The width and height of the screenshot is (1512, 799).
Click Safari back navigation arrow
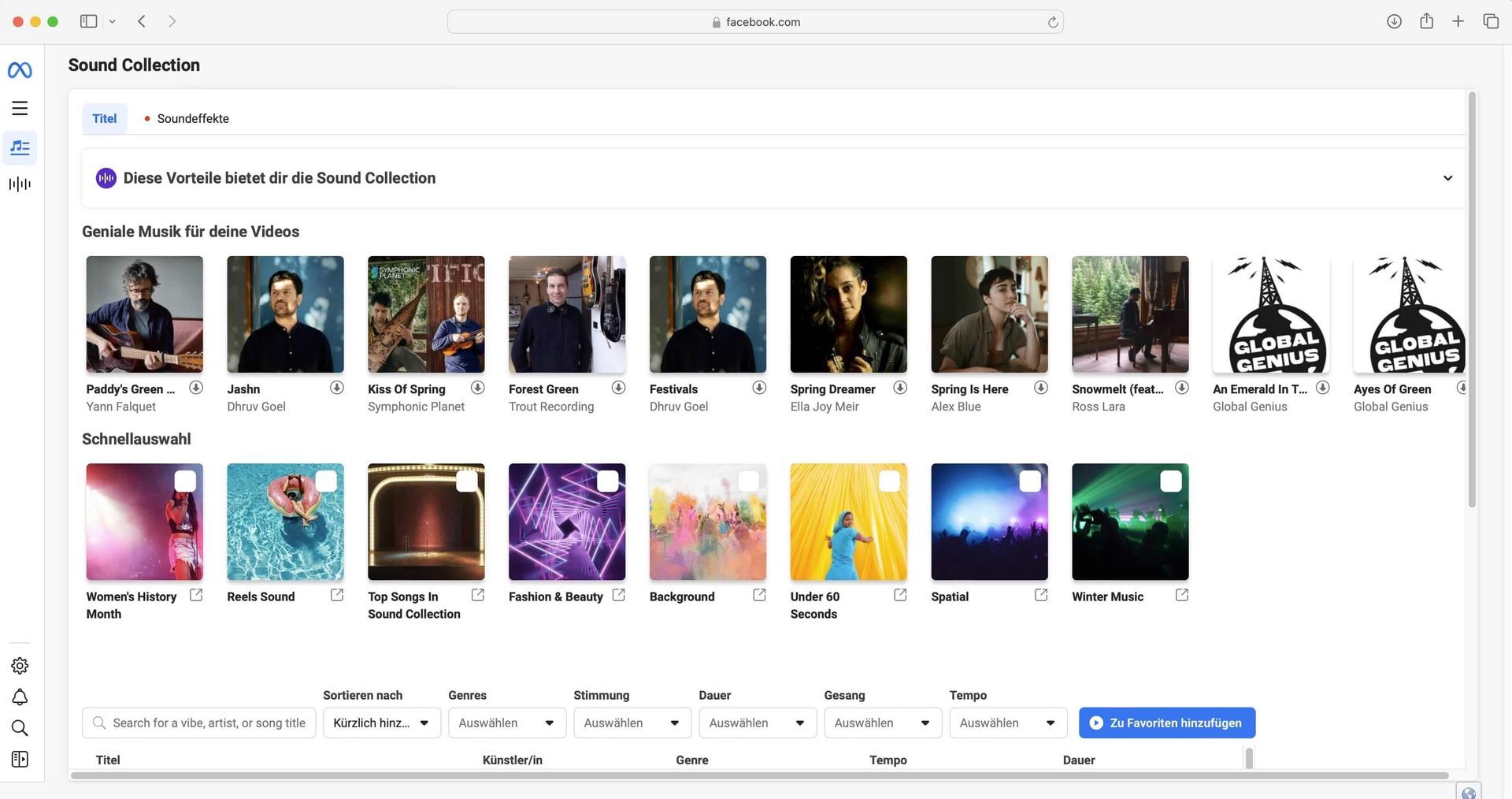(x=142, y=22)
